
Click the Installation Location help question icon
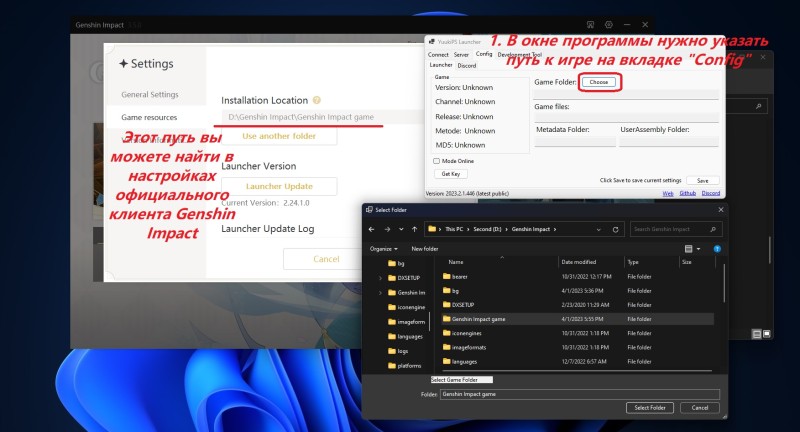[317, 101]
